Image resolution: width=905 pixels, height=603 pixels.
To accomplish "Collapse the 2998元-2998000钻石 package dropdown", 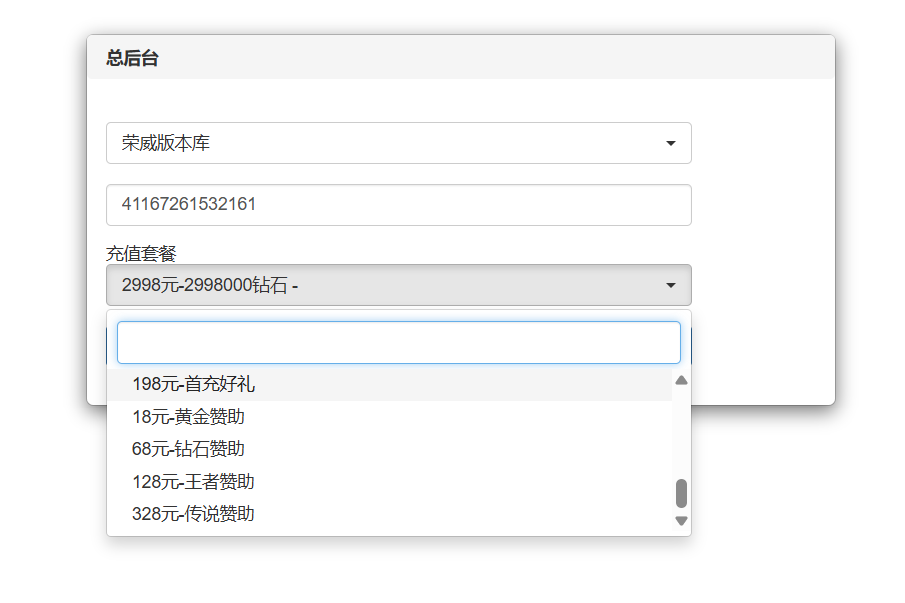I will pos(398,285).
